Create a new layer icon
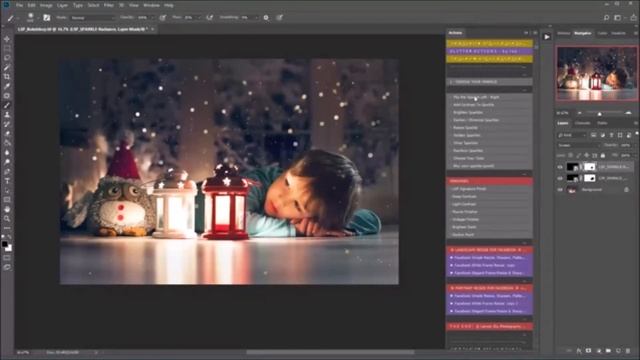The width and height of the screenshot is (640, 360). click(618, 351)
